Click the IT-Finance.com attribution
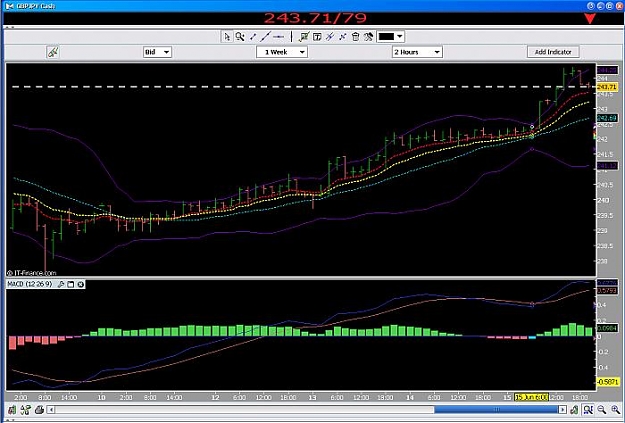Screen dimensions: 625x423 point(31,273)
